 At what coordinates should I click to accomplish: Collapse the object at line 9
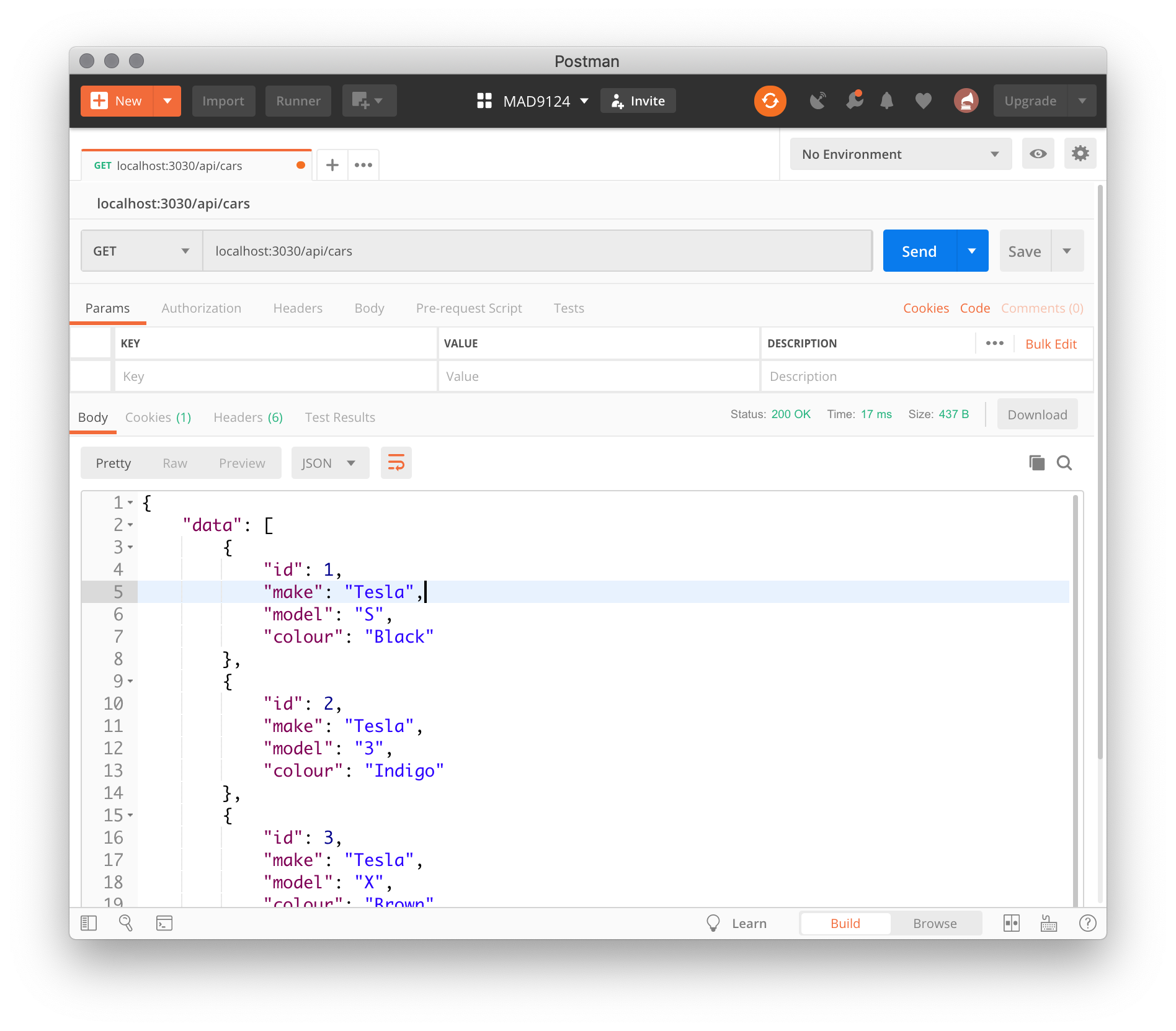(130, 681)
